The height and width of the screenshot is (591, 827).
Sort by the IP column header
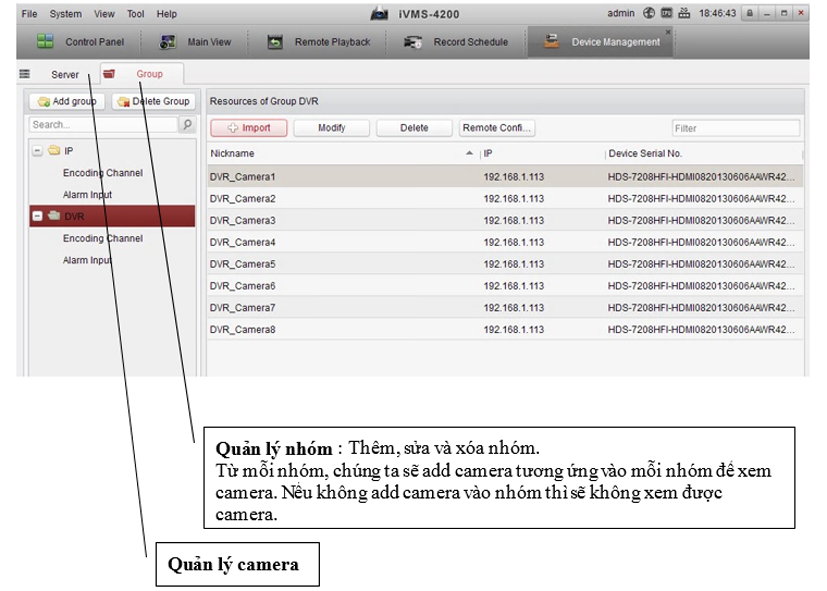[488, 153]
